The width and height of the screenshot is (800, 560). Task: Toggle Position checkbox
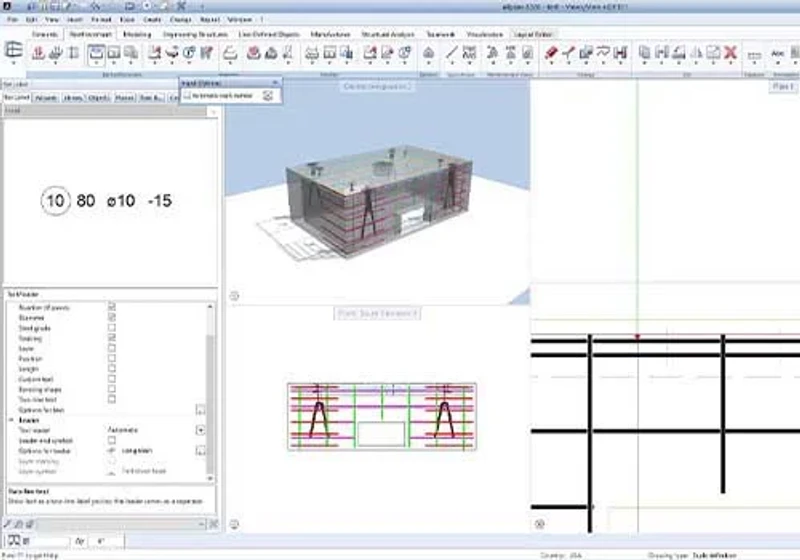click(112, 358)
